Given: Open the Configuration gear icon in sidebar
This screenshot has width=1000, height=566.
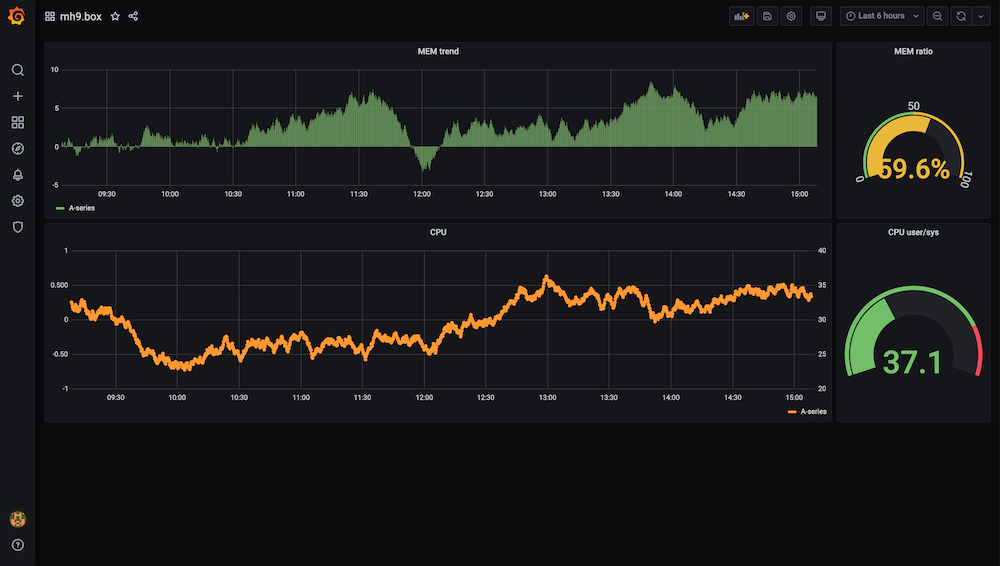Looking at the screenshot, I should [18, 201].
